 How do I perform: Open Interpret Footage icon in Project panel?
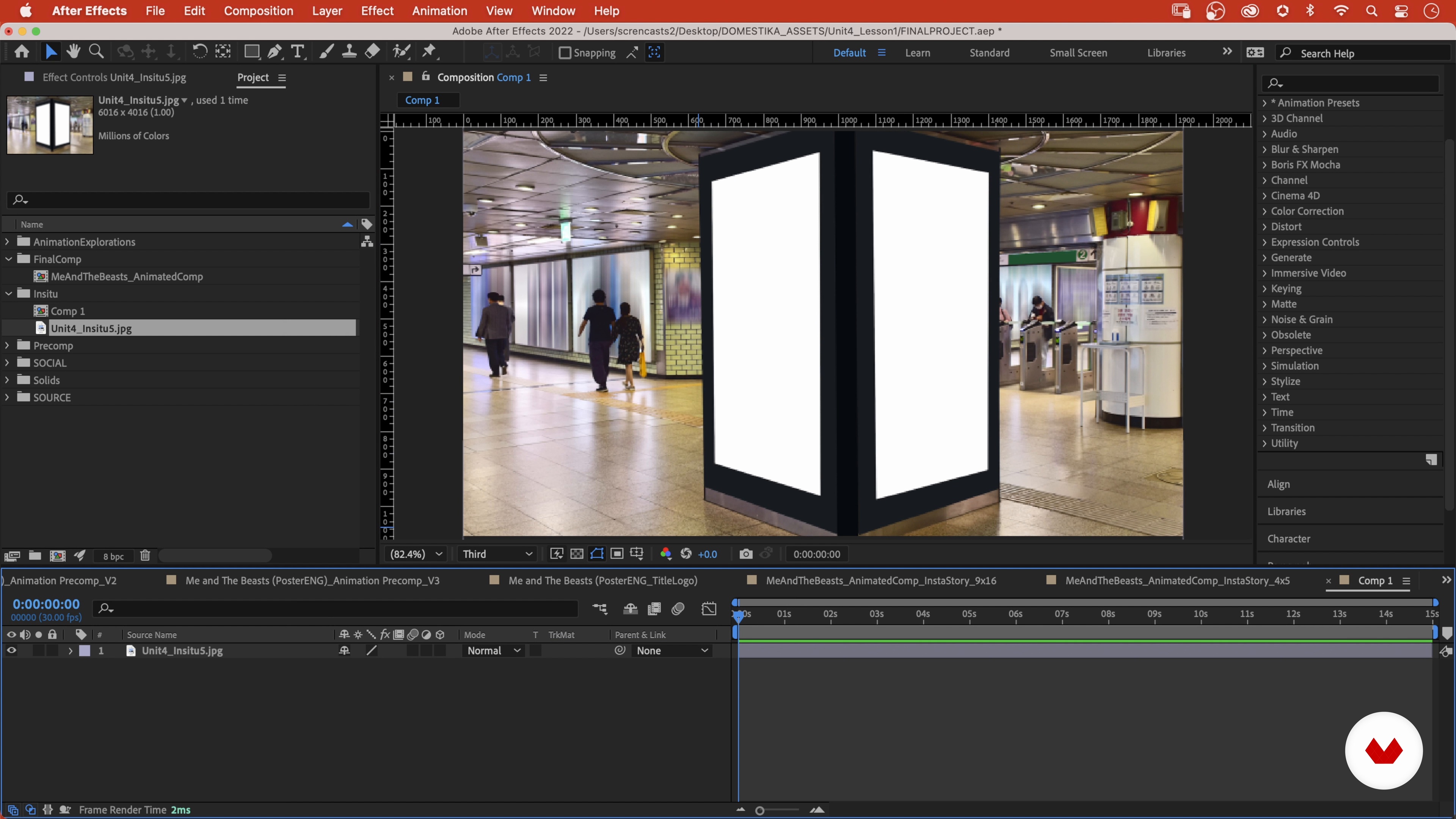(x=13, y=556)
